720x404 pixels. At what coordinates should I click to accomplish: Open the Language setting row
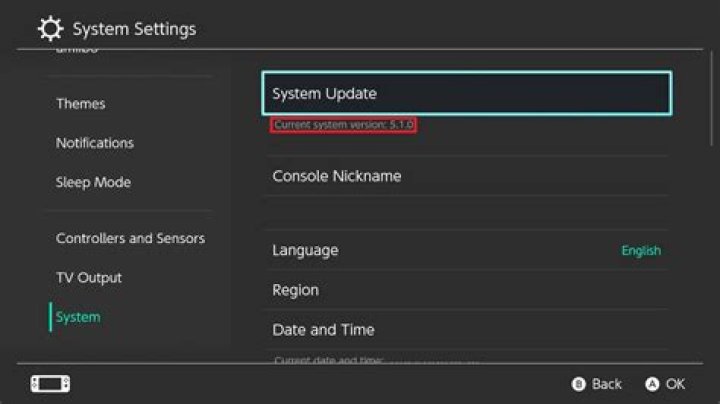pyautogui.click(x=467, y=250)
